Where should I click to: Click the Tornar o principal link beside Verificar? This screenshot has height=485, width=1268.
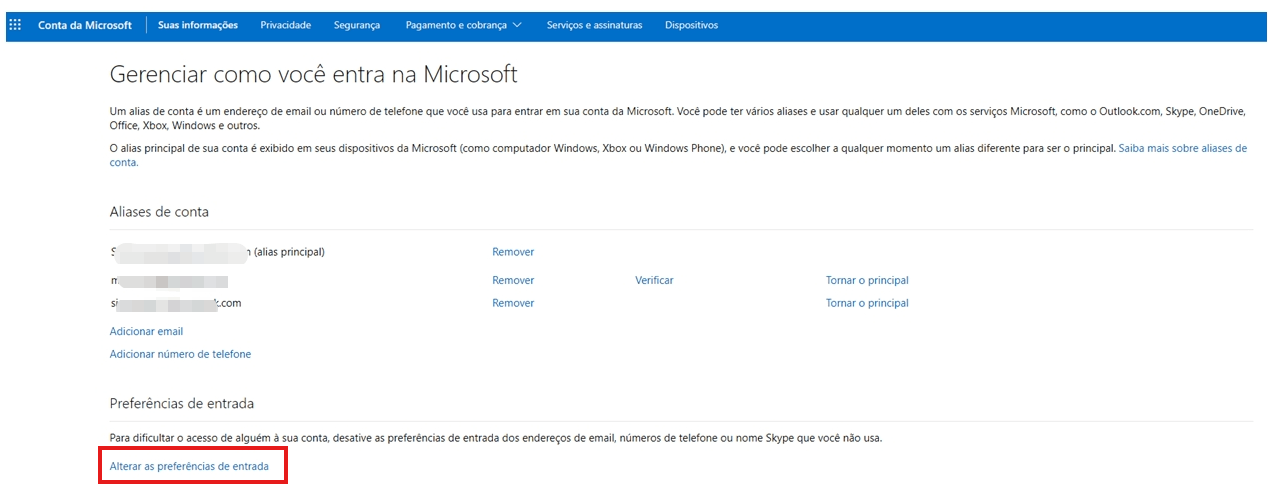pyautogui.click(x=867, y=281)
